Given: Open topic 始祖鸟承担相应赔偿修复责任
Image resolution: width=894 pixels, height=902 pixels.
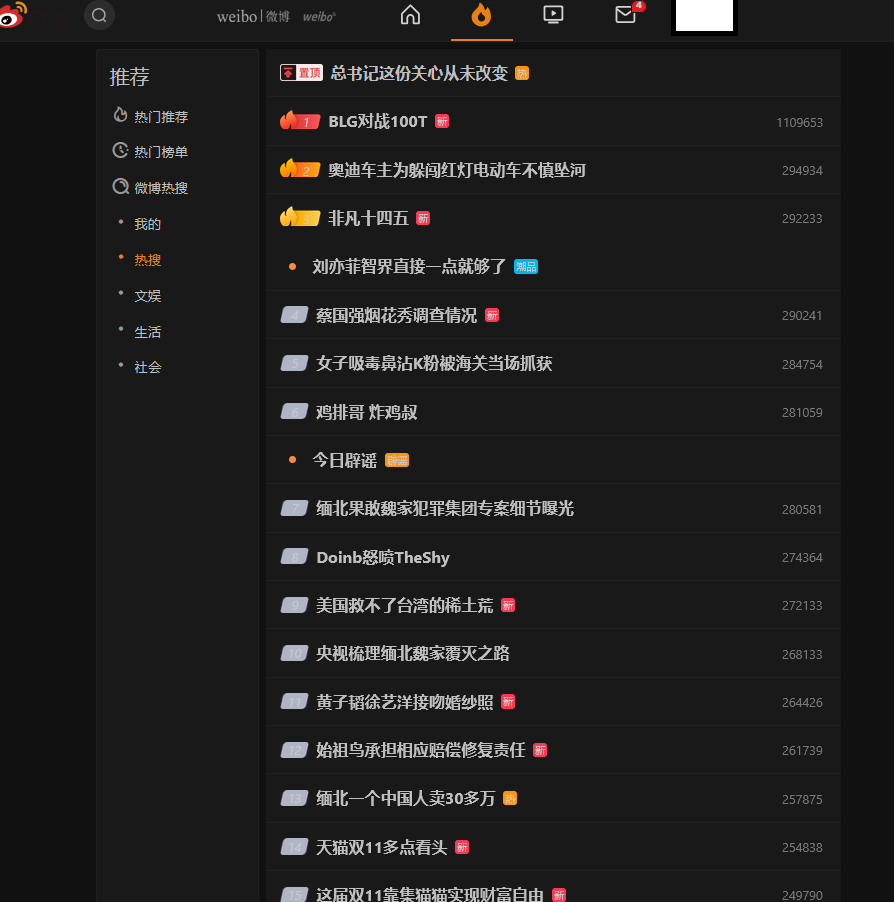Looking at the screenshot, I should point(421,750).
